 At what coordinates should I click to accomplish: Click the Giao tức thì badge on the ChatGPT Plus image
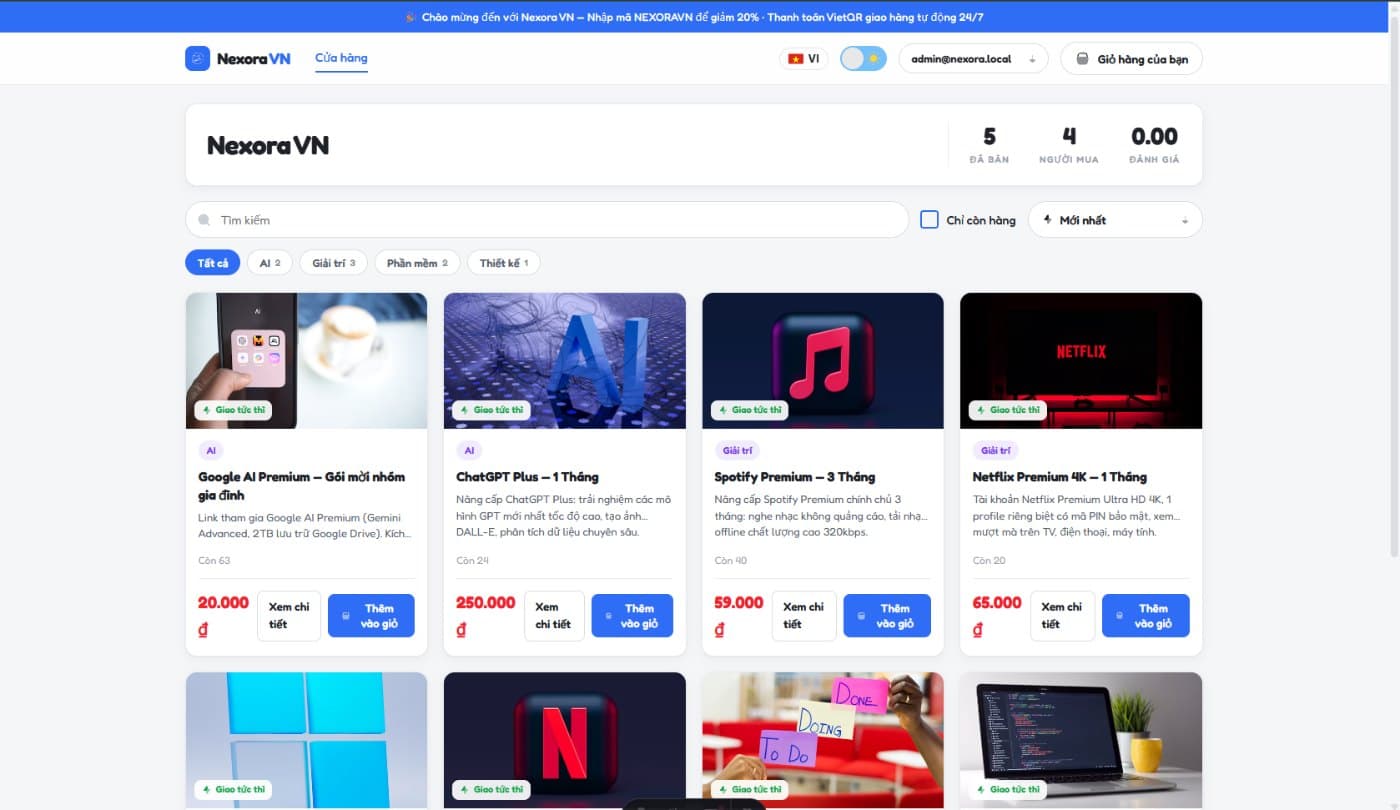[491, 410]
